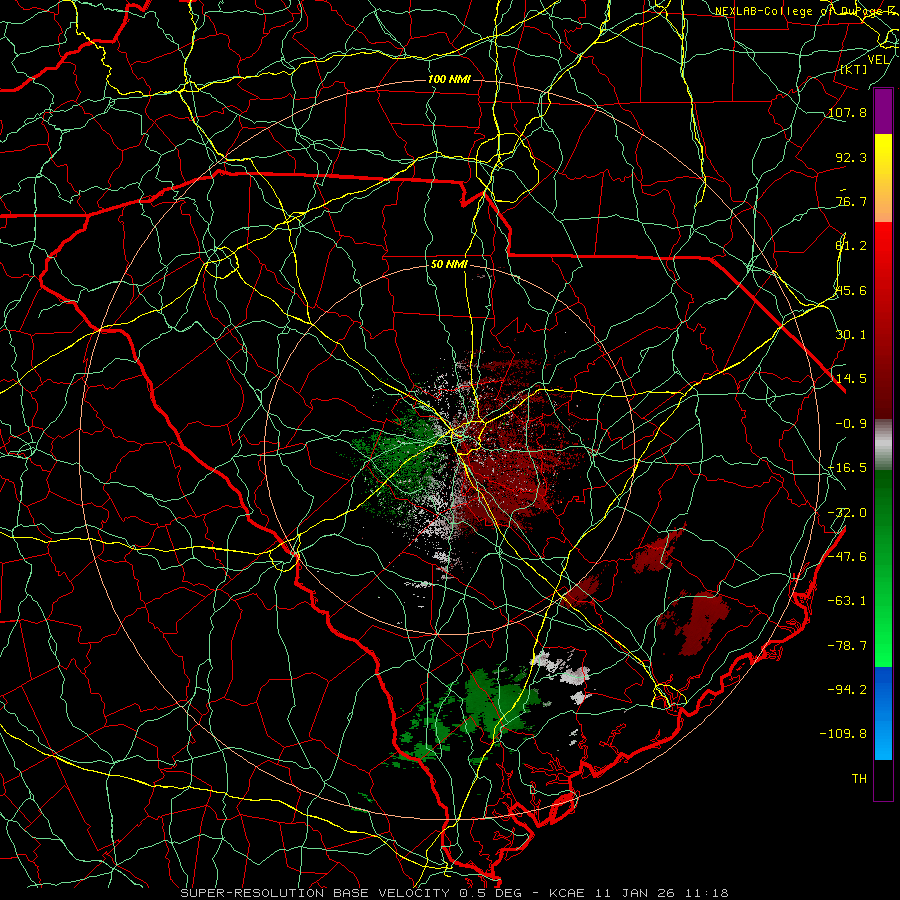
Task: Click the 100 NMI range ring label
Action: [449, 79]
